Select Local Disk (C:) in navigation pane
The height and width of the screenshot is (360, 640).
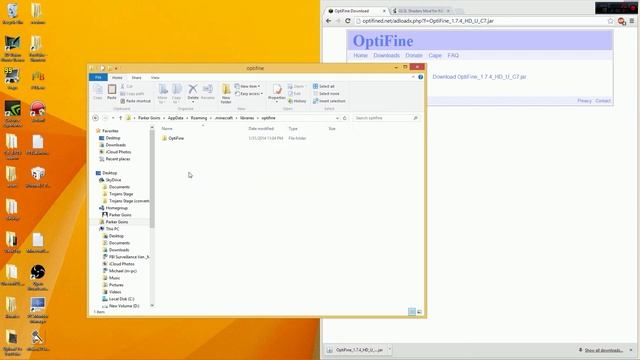(118, 299)
